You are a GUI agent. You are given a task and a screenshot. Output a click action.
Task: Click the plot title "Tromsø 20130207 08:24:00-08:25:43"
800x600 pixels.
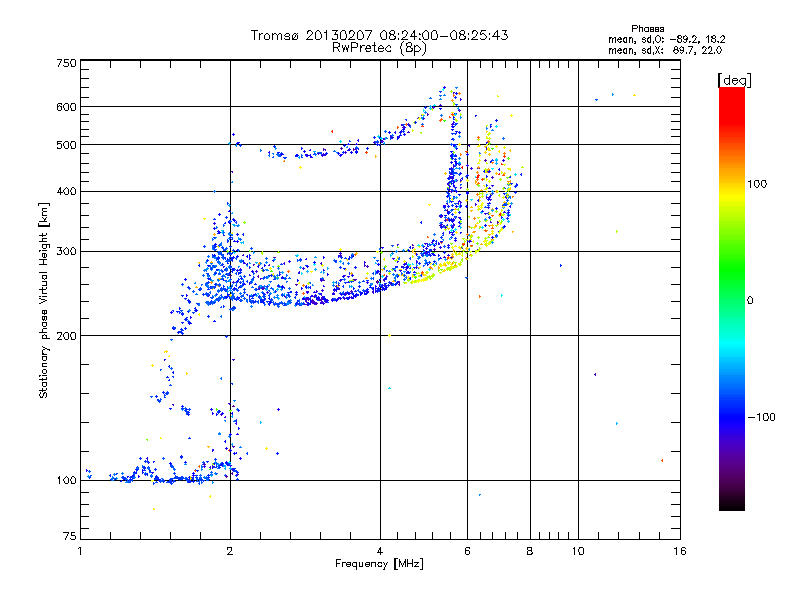(x=379, y=35)
